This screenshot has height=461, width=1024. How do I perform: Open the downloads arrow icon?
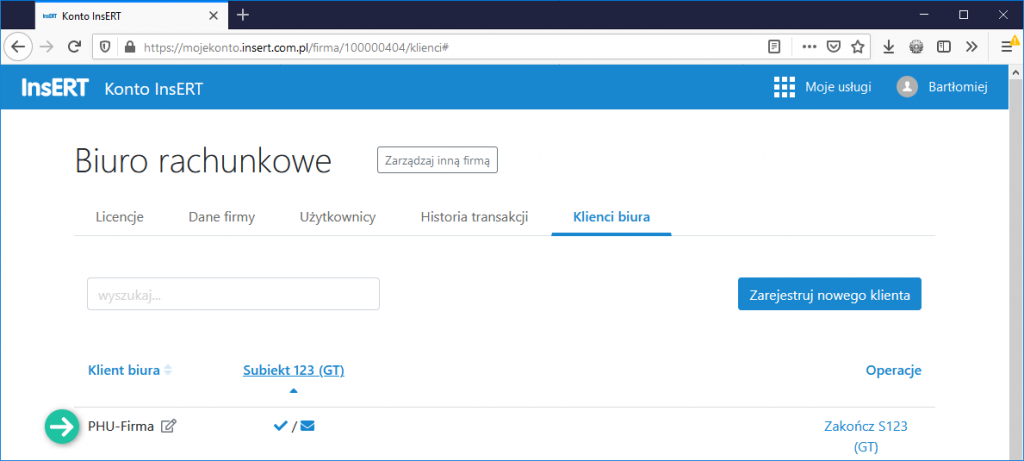[x=889, y=46]
